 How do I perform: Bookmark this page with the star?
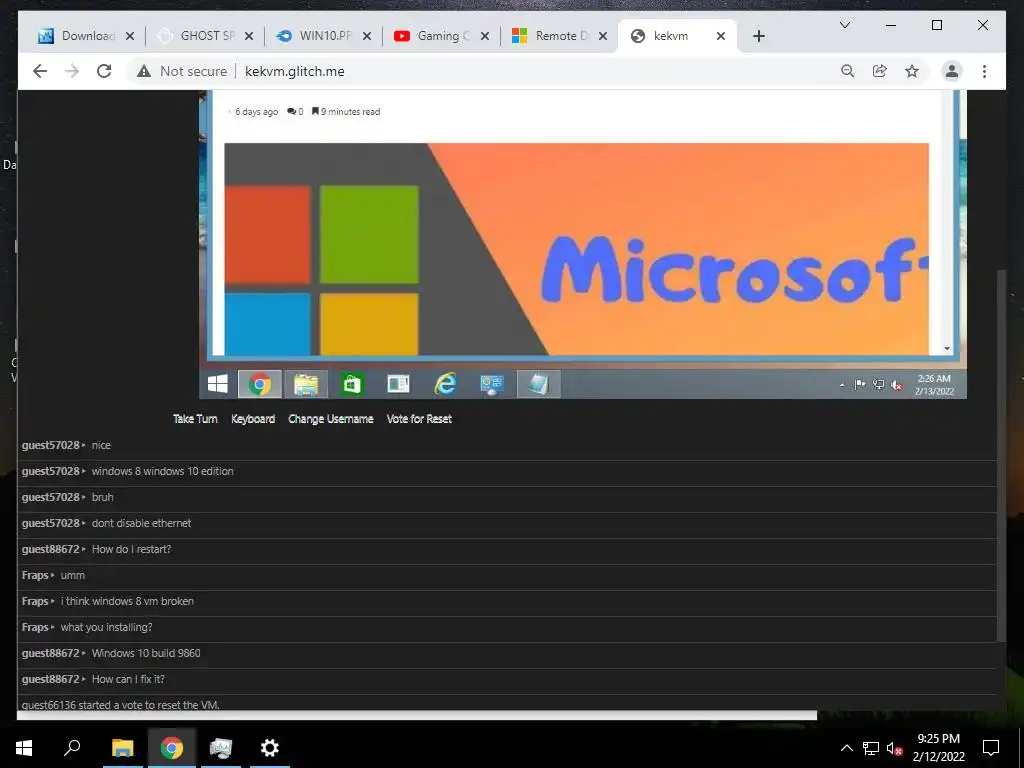pos(912,71)
